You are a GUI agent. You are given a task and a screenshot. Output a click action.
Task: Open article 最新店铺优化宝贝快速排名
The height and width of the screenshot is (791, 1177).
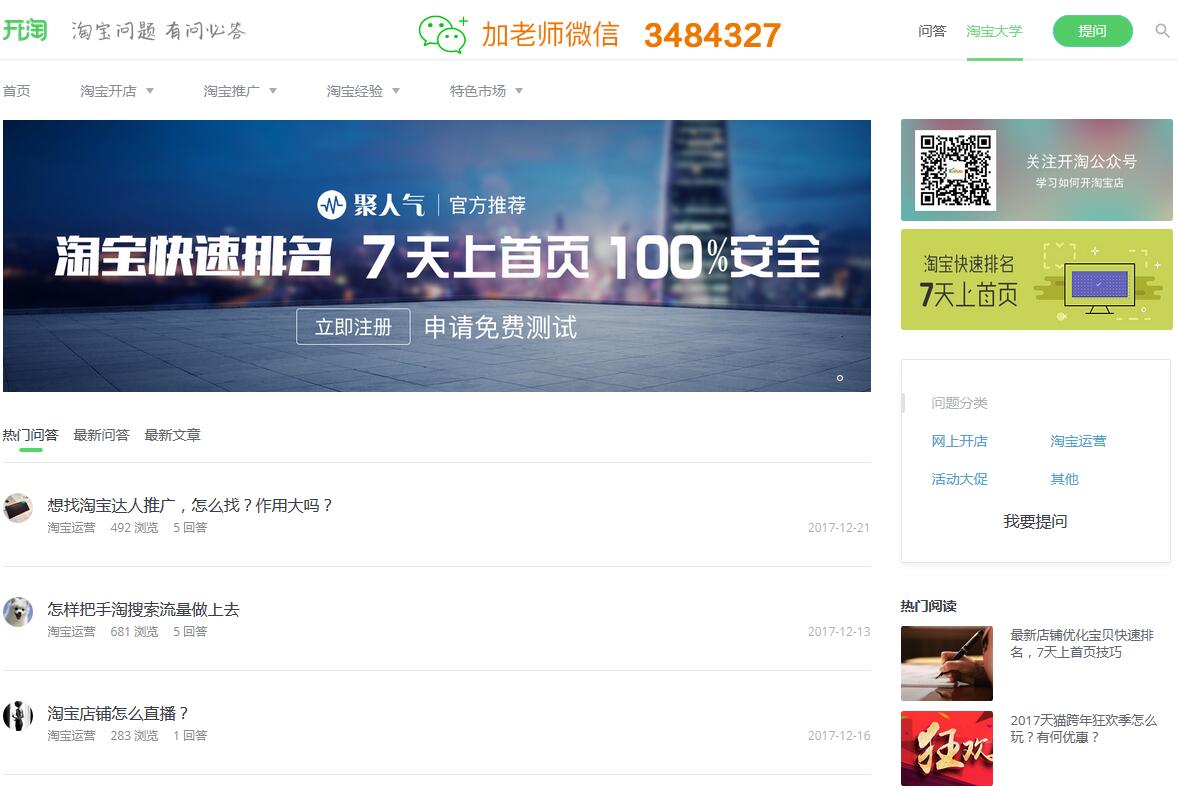pyautogui.click(x=1082, y=644)
